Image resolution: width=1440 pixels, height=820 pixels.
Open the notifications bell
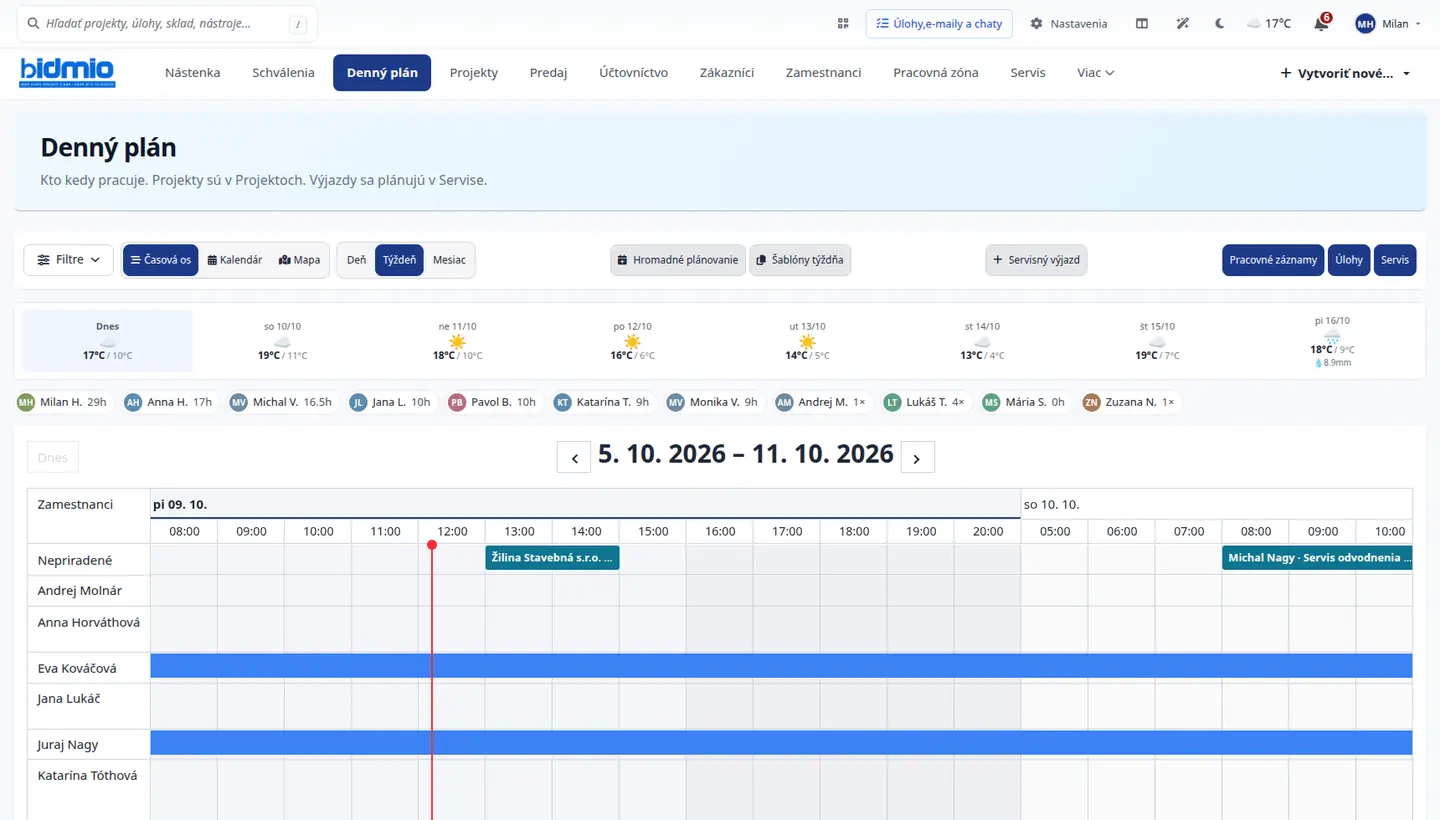tap(1321, 23)
